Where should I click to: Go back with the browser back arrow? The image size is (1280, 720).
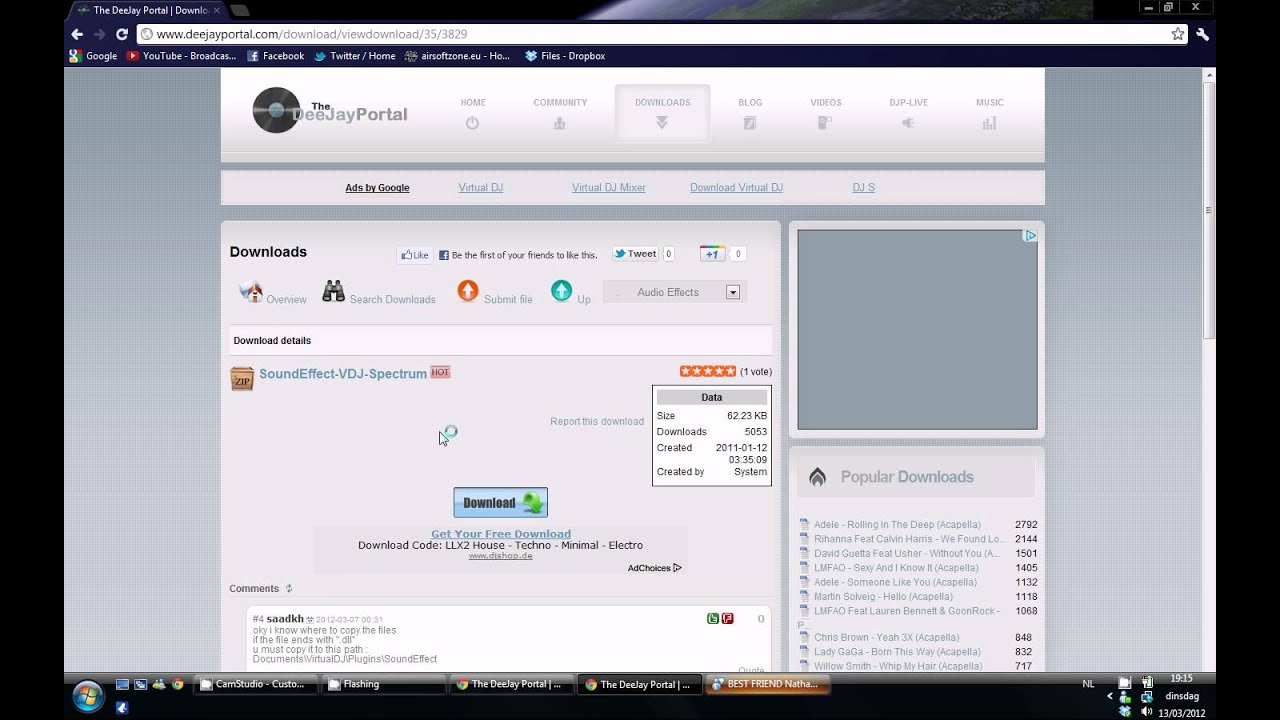click(x=77, y=34)
